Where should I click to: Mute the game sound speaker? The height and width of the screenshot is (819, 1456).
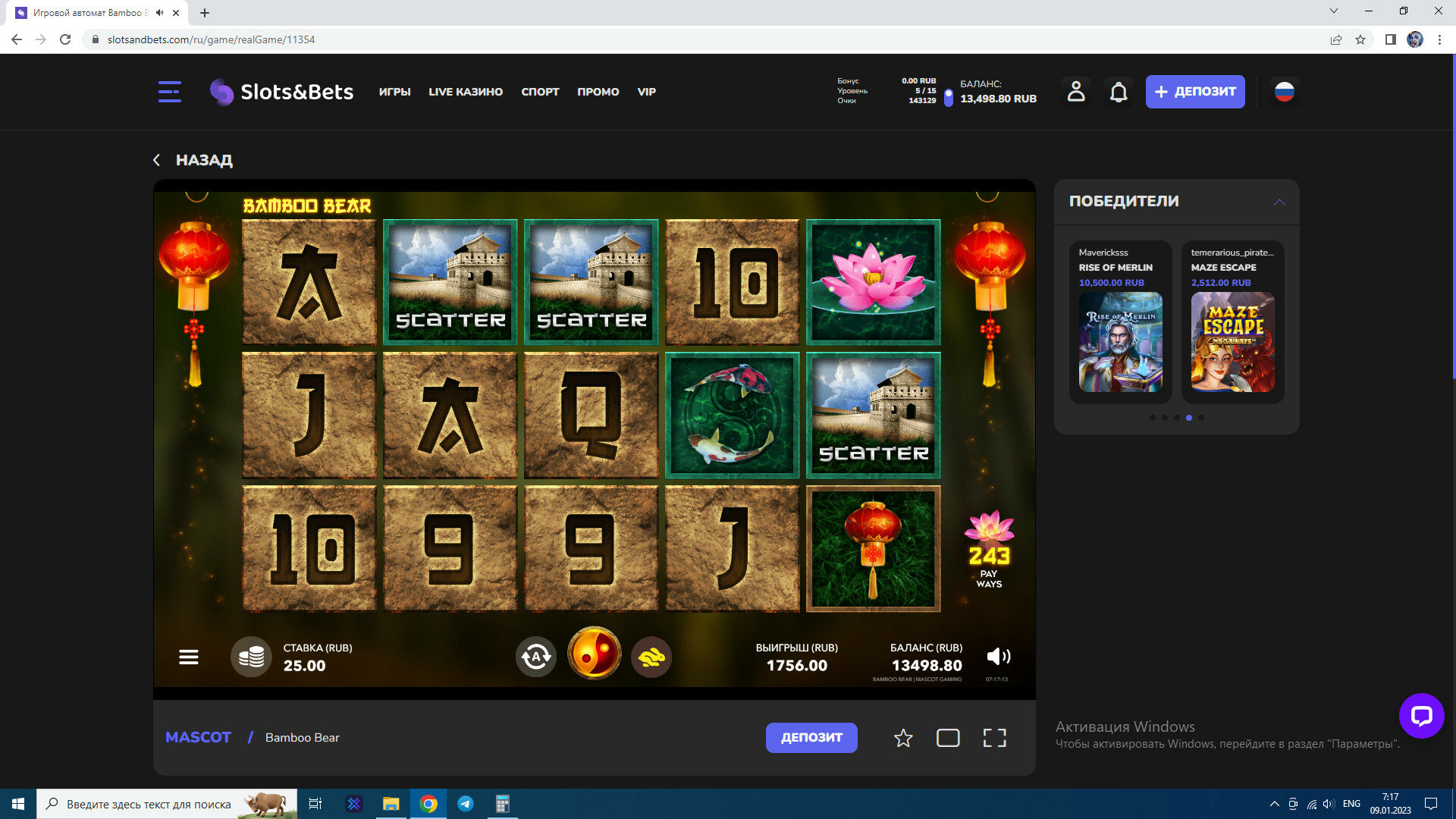coord(998,657)
